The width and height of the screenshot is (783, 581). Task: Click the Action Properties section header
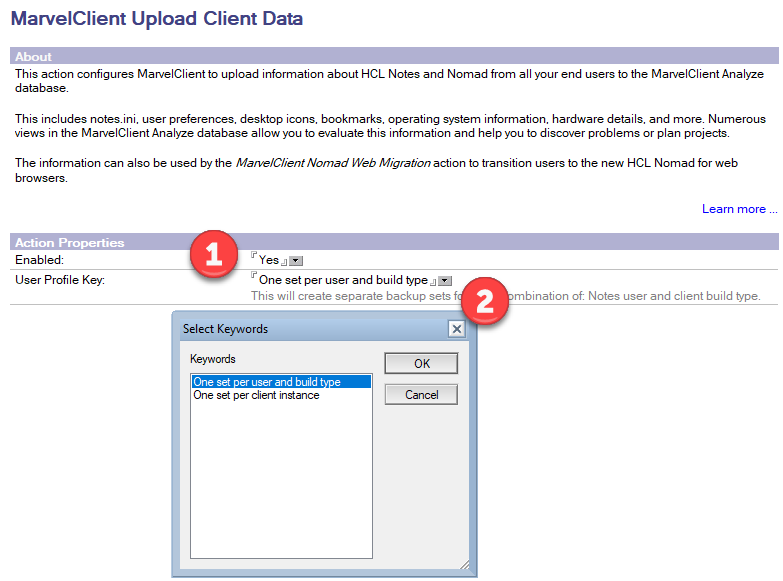(70, 242)
